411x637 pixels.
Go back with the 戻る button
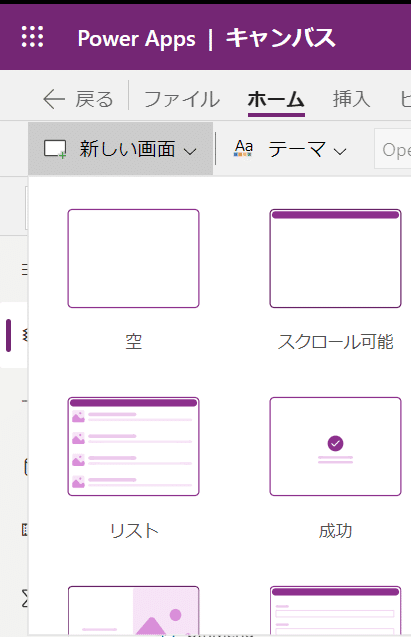click(x=78, y=99)
